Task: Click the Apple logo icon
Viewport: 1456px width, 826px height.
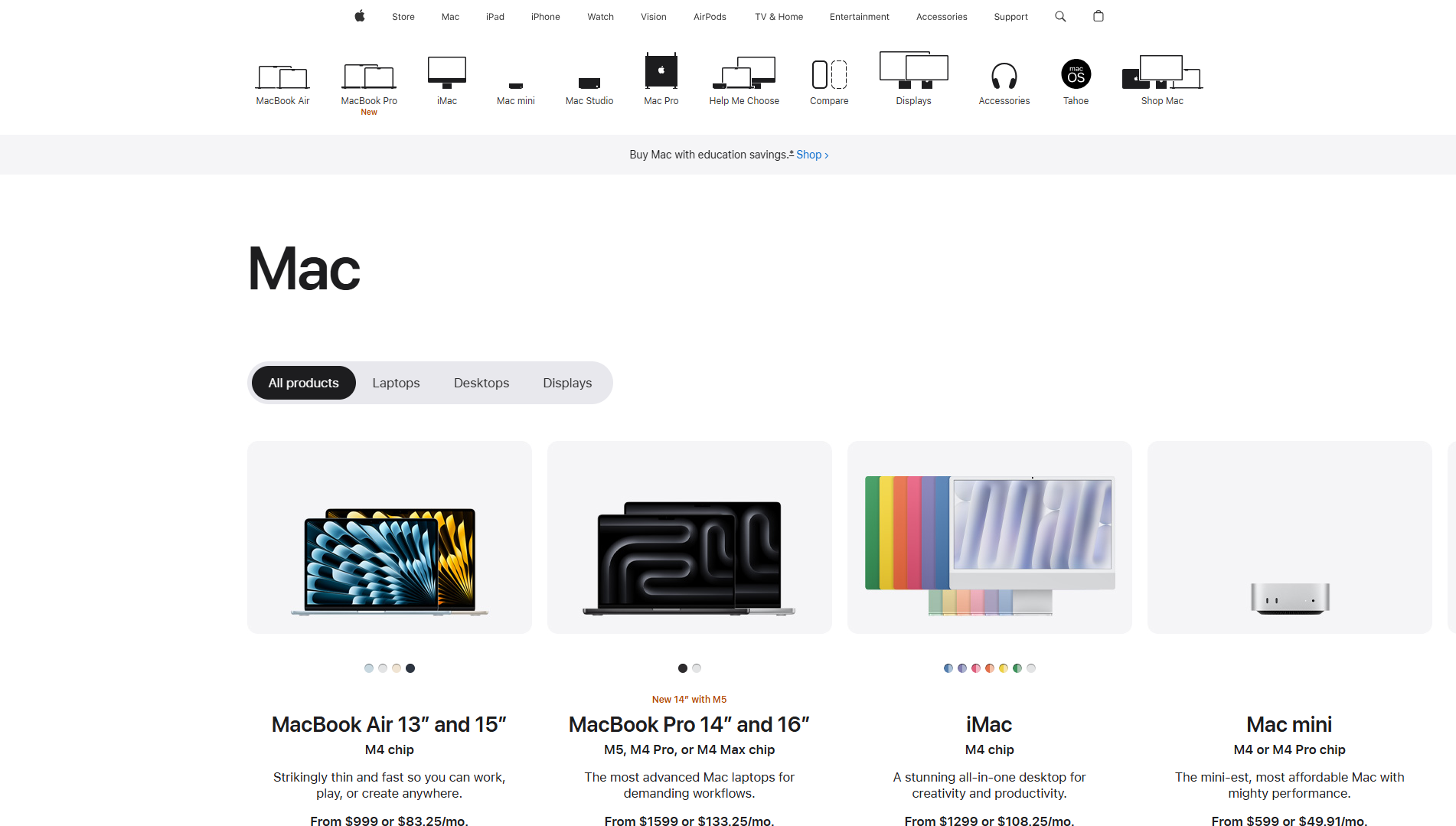Action: 359,16
